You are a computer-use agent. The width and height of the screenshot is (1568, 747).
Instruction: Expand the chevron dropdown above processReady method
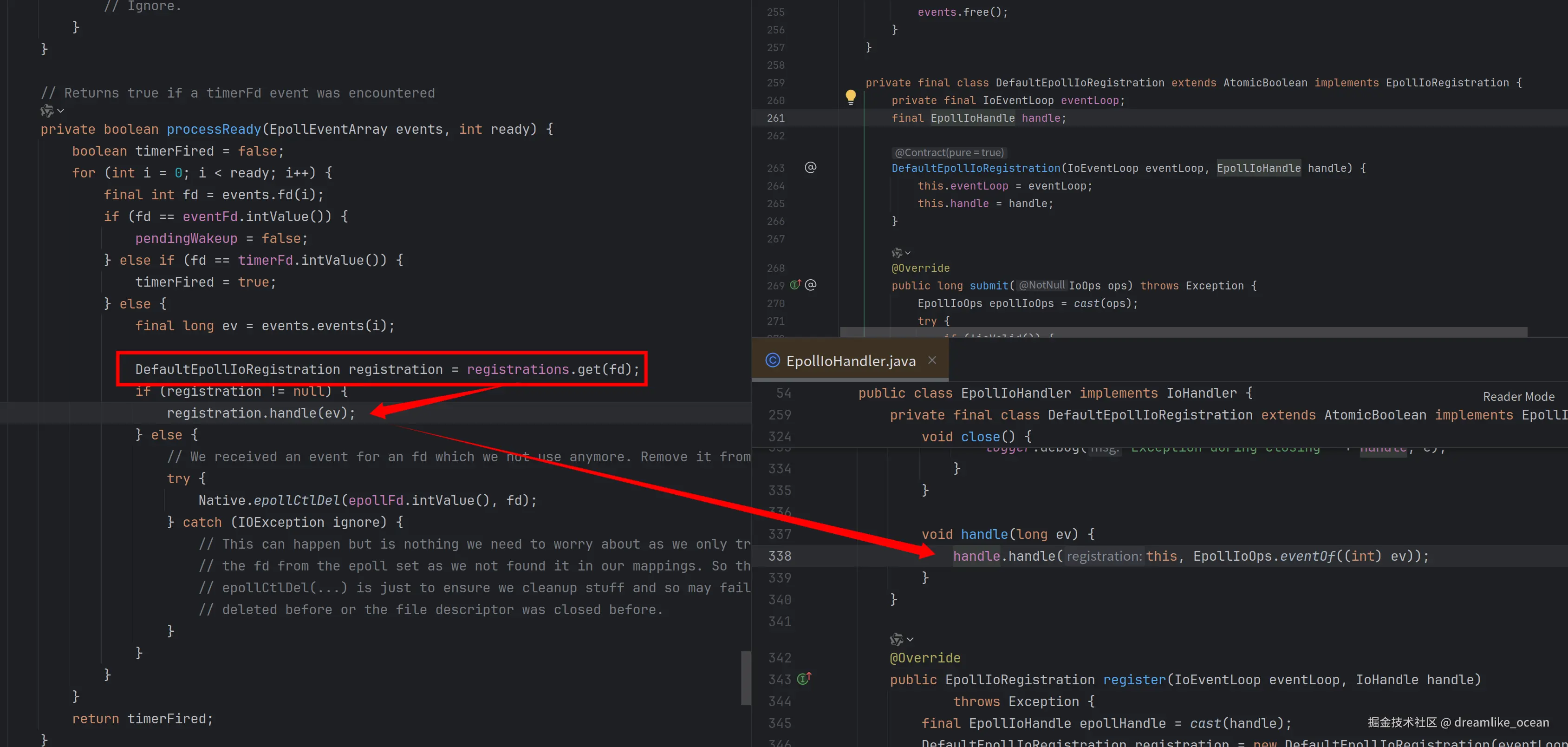pyautogui.click(x=61, y=111)
